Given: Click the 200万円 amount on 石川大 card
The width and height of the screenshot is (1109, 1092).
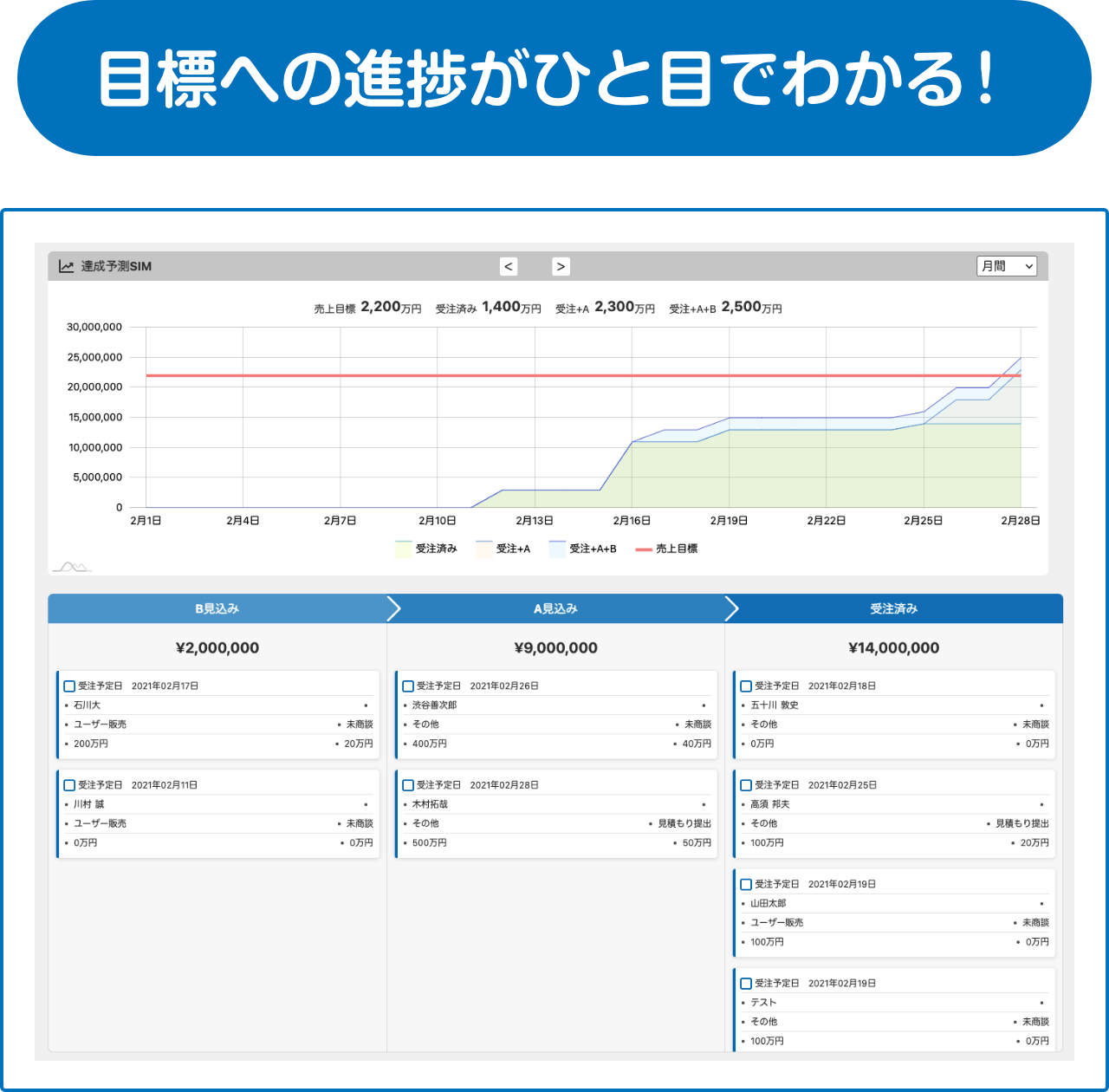Looking at the screenshot, I should pyautogui.click(x=91, y=744).
